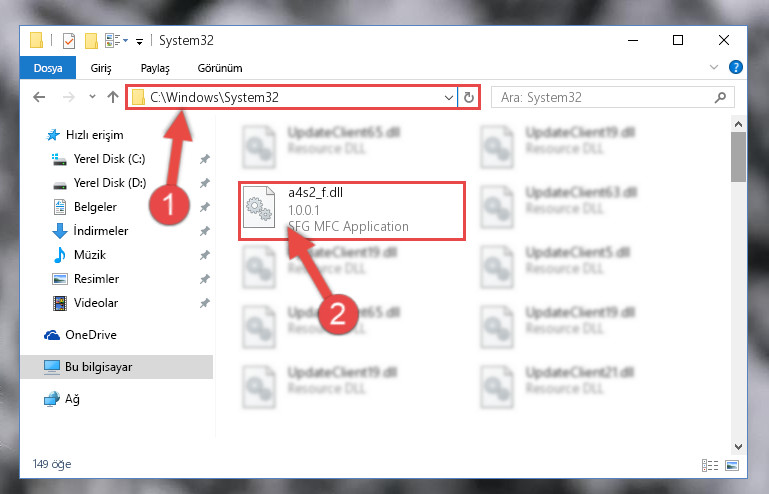Switch to the Görünüm tab
Viewport: 769px width, 494px height.
coord(220,68)
